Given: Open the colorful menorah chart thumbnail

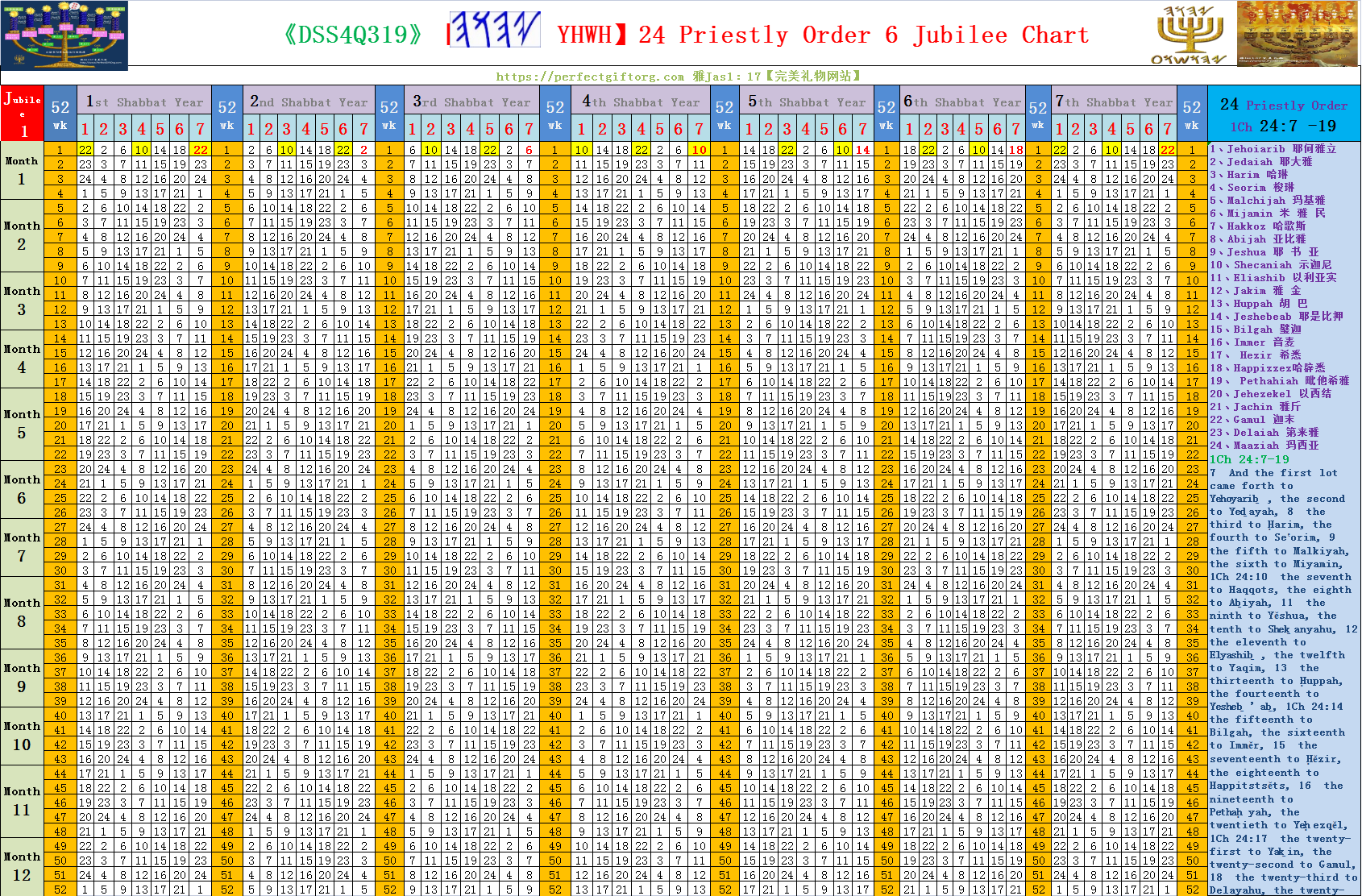Looking at the screenshot, I should tap(64, 35).
